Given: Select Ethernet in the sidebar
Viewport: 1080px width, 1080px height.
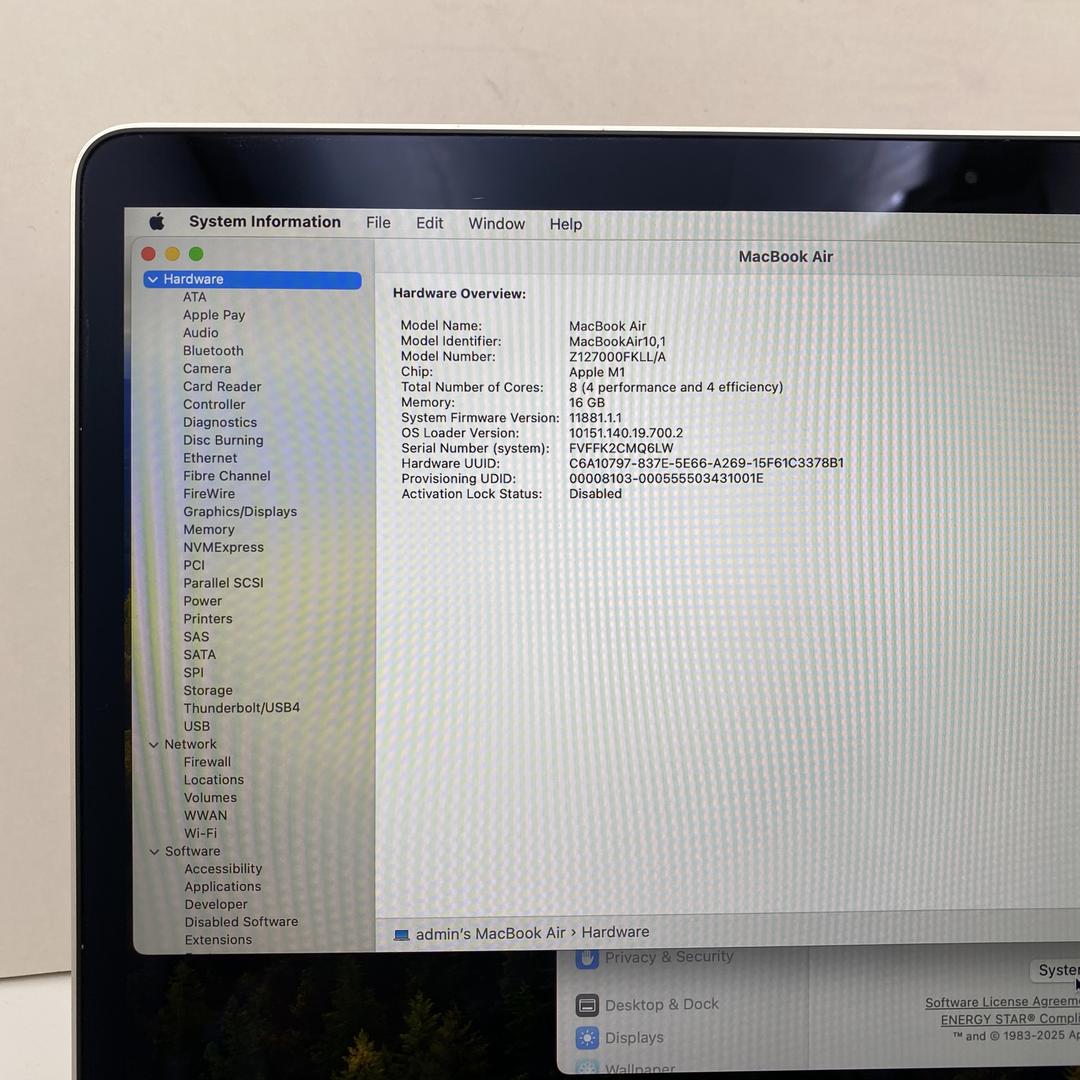Looking at the screenshot, I should click(210, 458).
